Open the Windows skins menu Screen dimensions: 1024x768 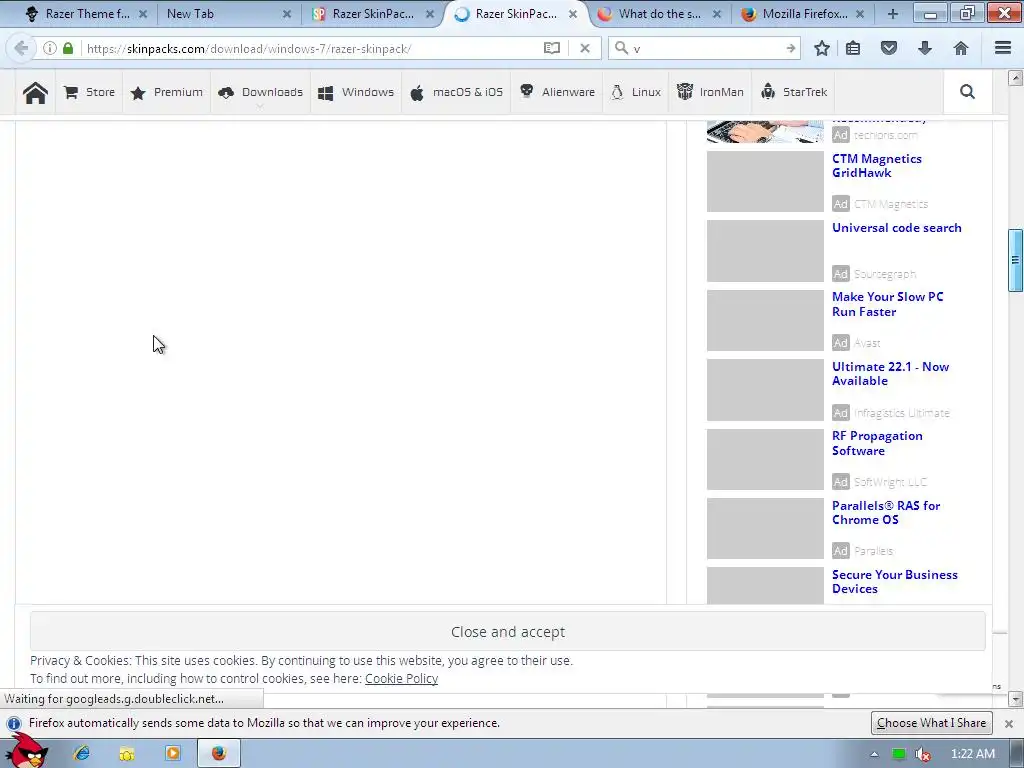356,92
